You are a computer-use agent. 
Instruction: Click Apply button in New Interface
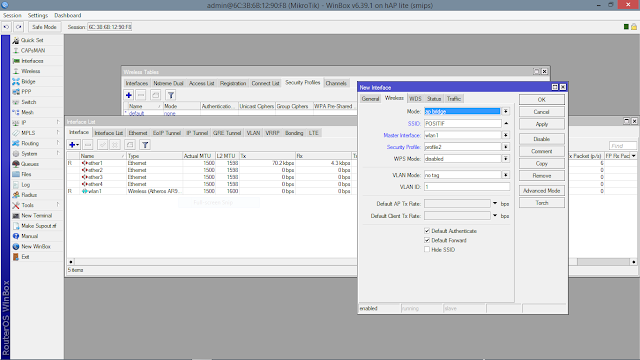[542, 124]
